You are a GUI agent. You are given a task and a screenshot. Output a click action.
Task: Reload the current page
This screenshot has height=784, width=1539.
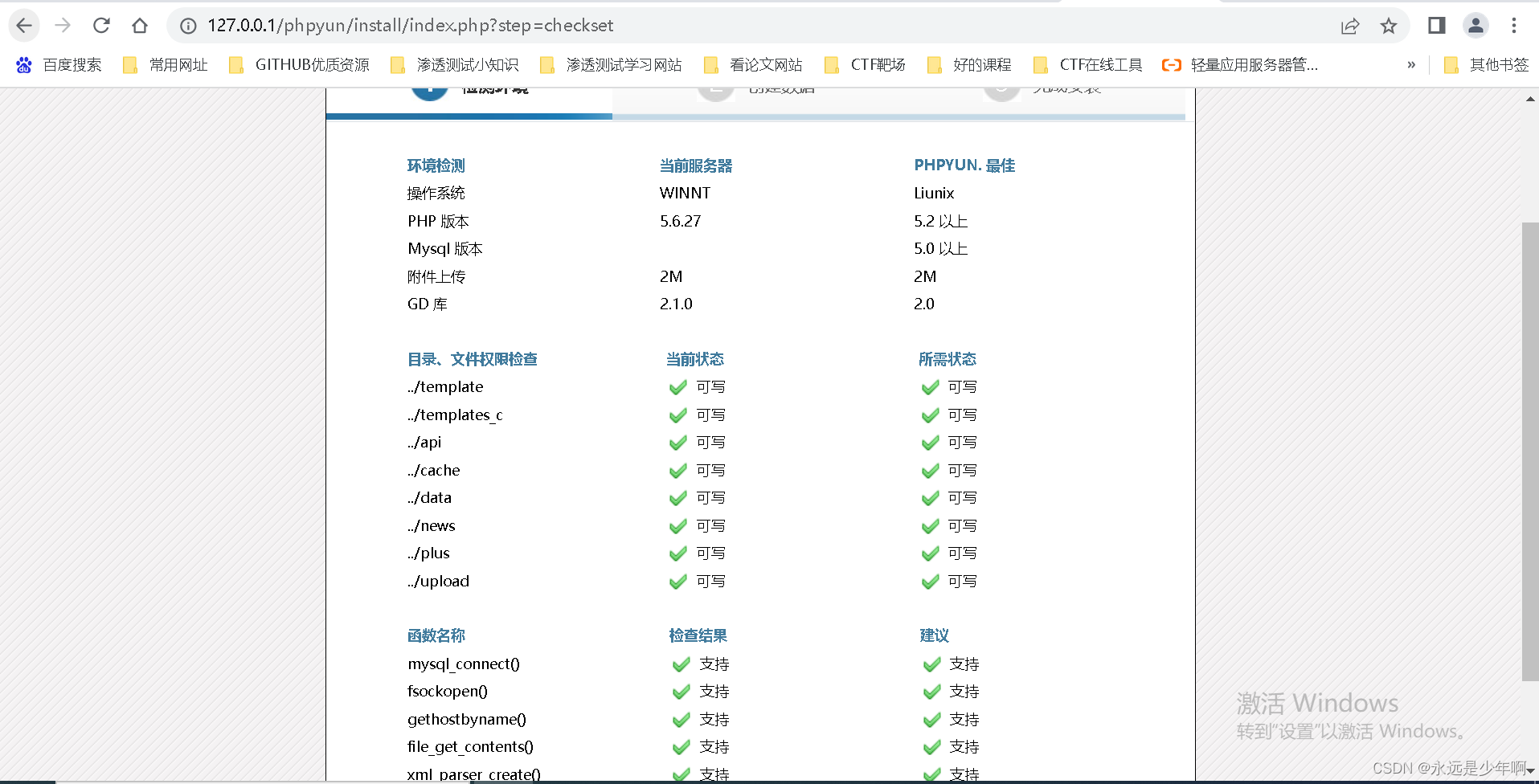click(x=101, y=26)
